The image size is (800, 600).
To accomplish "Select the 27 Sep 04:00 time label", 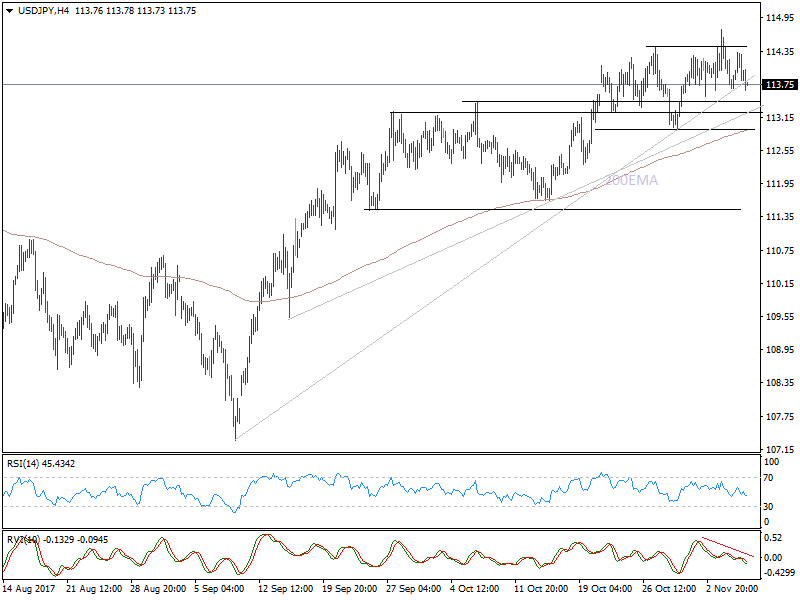I will (x=413, y=589).
